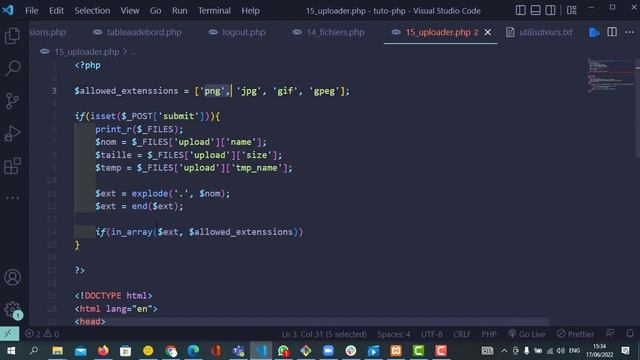
Task: Open the Accounts menu icon
Action: tap(13, 278)
